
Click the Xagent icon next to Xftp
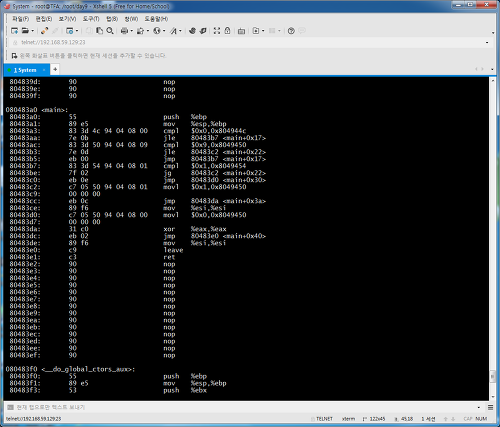(203, 31)
